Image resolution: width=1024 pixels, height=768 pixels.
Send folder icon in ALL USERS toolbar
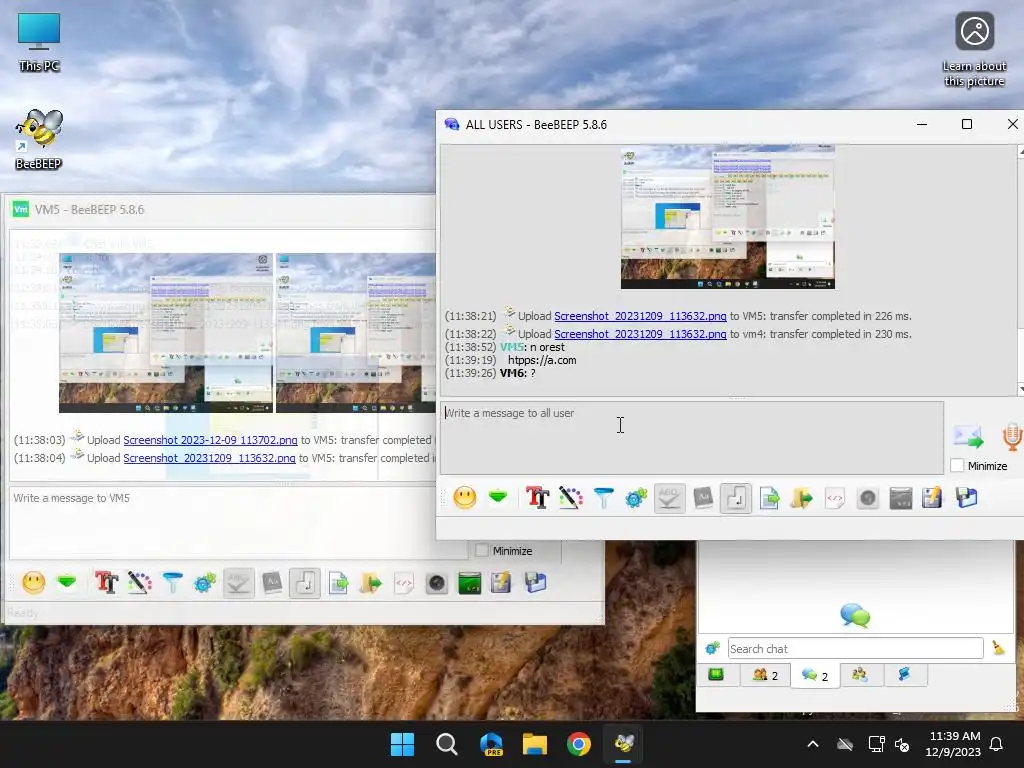(x=802, y=498)
